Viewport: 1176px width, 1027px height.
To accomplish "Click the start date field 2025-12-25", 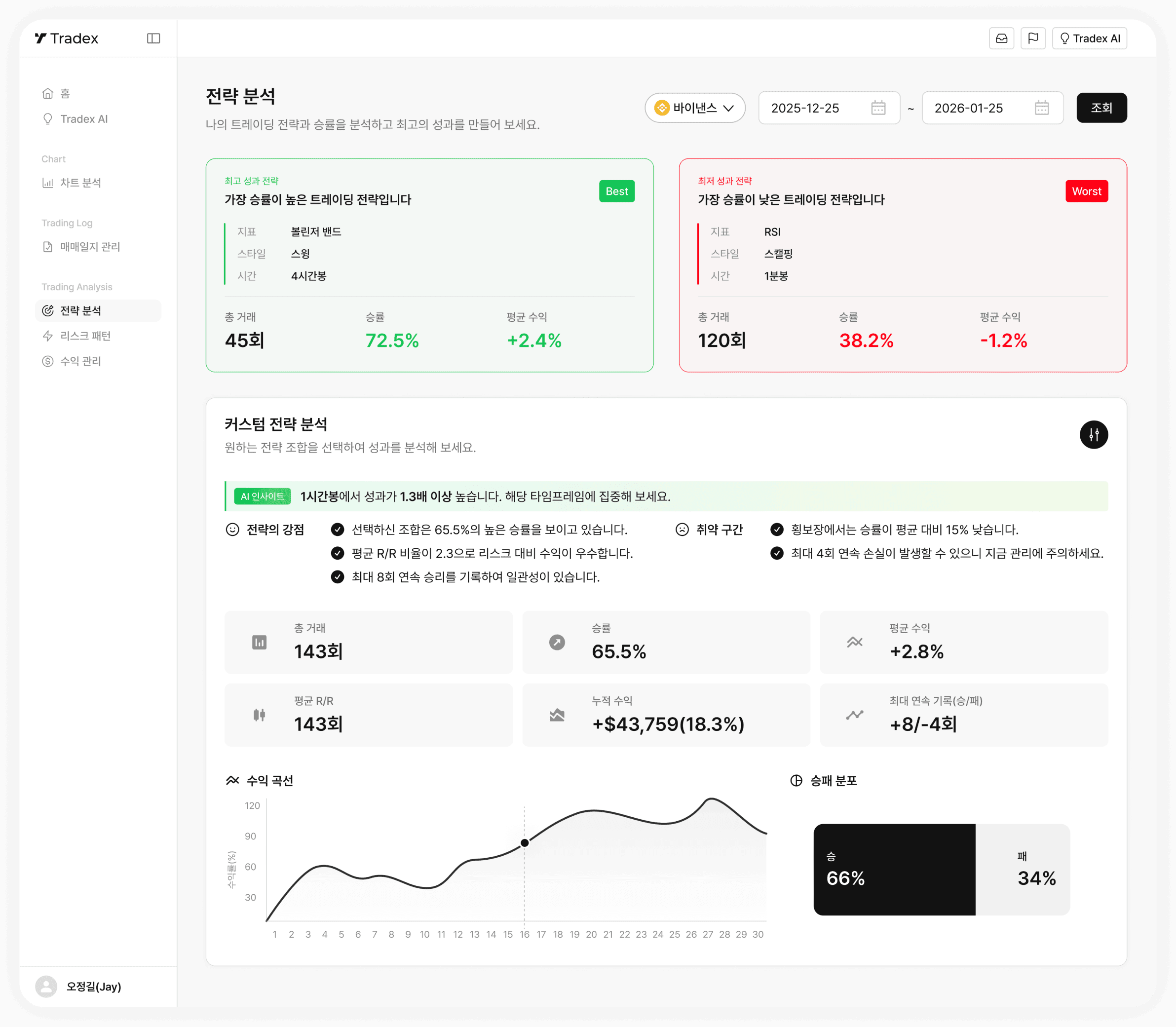I will [829, 108].
